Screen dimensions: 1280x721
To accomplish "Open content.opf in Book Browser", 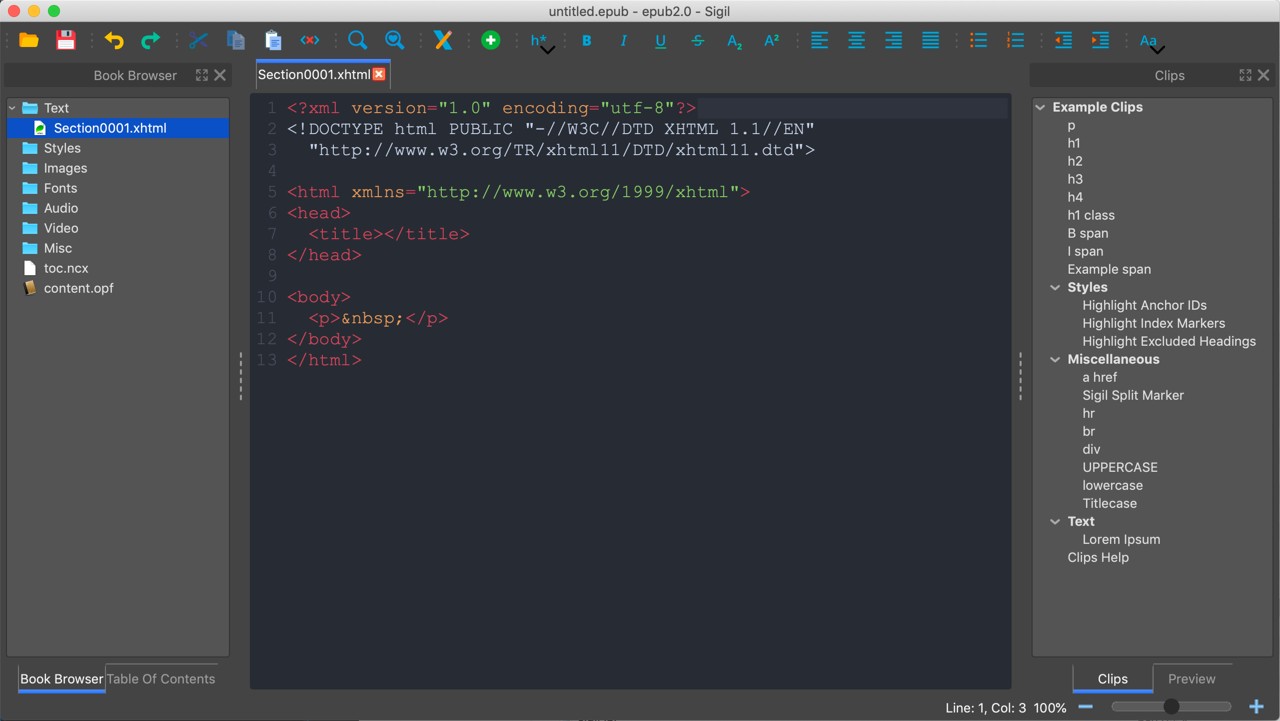I will pyautogui.click(x=78, y=288).
